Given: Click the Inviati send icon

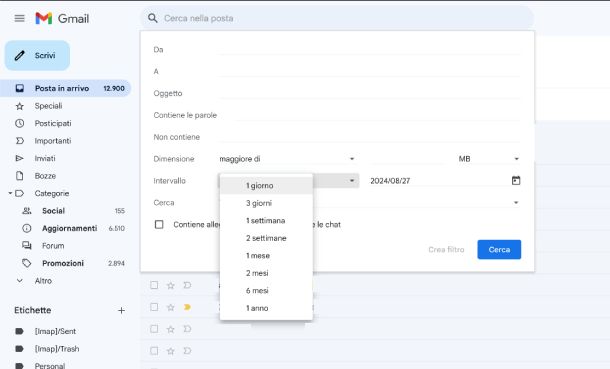Looking at the screenshot, I should (19, 158).
